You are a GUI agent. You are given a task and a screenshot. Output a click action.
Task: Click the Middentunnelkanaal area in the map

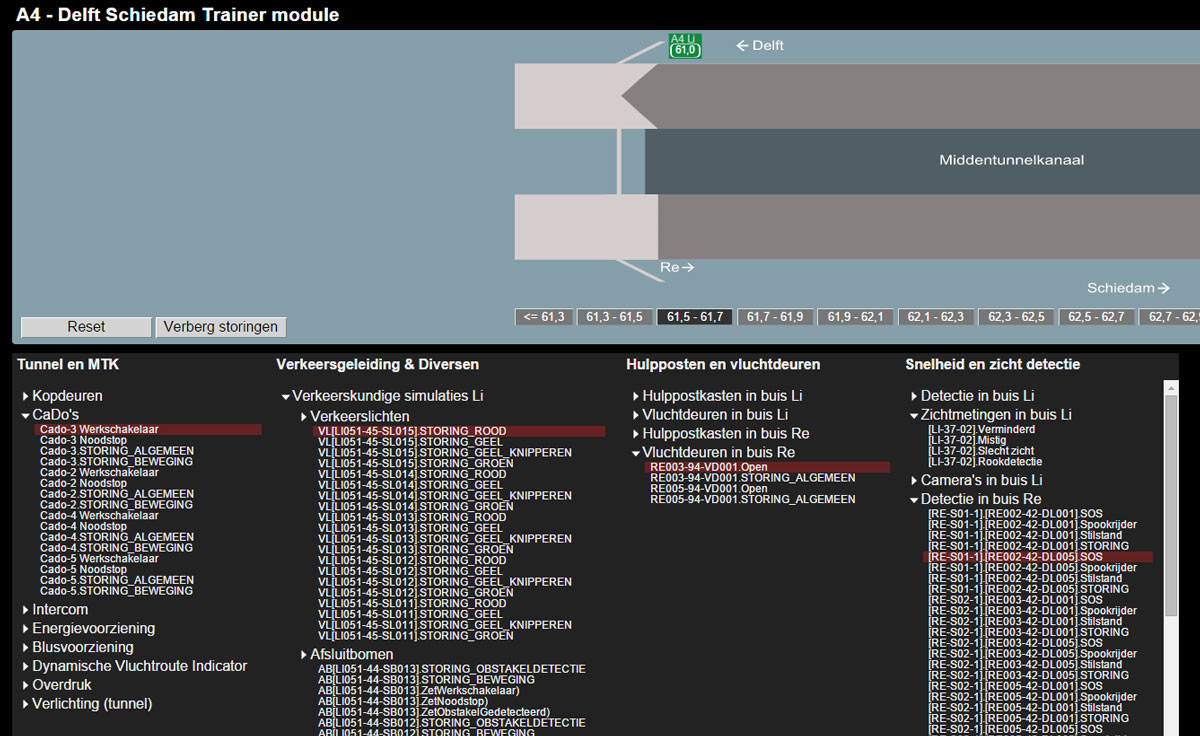click(x=1010, y=160)
